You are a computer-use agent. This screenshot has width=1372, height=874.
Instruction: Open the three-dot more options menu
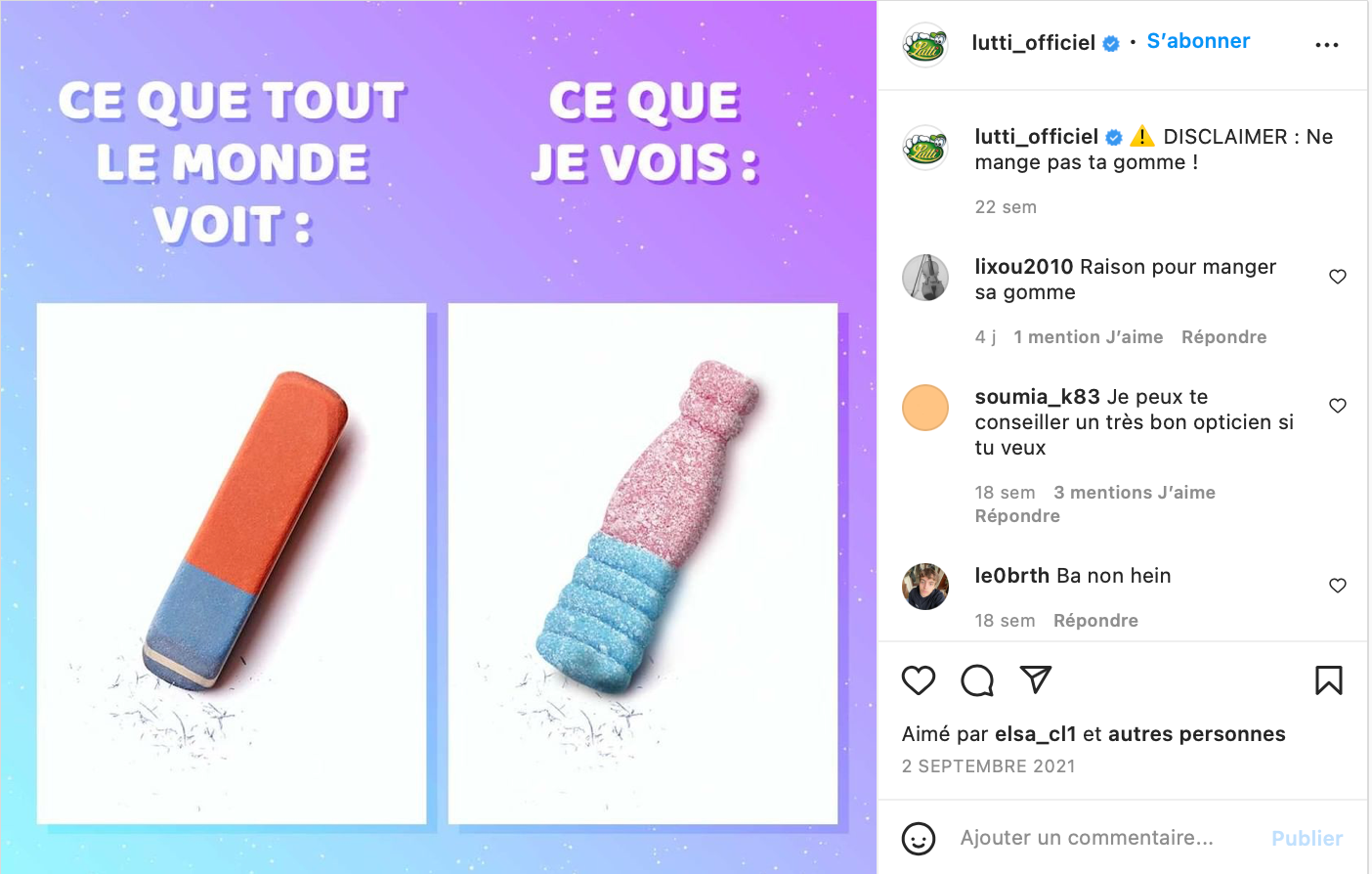(x=1327, y=45)
